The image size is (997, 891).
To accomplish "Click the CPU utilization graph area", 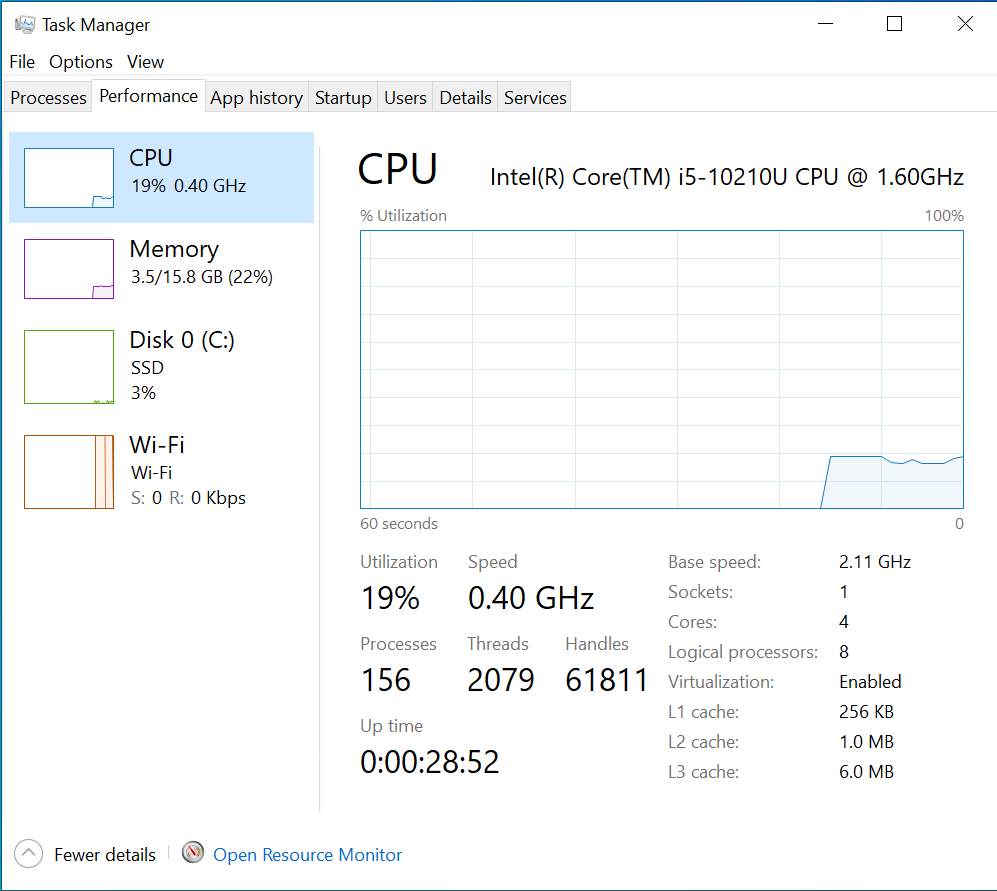I will click(661, 370).
